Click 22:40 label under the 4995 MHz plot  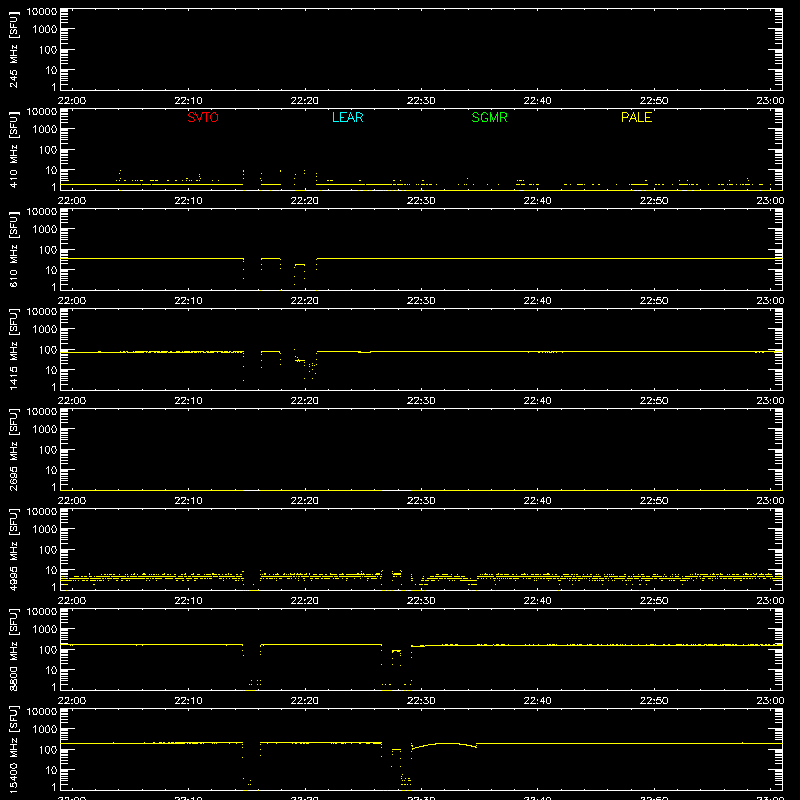(x=537, y=601)
